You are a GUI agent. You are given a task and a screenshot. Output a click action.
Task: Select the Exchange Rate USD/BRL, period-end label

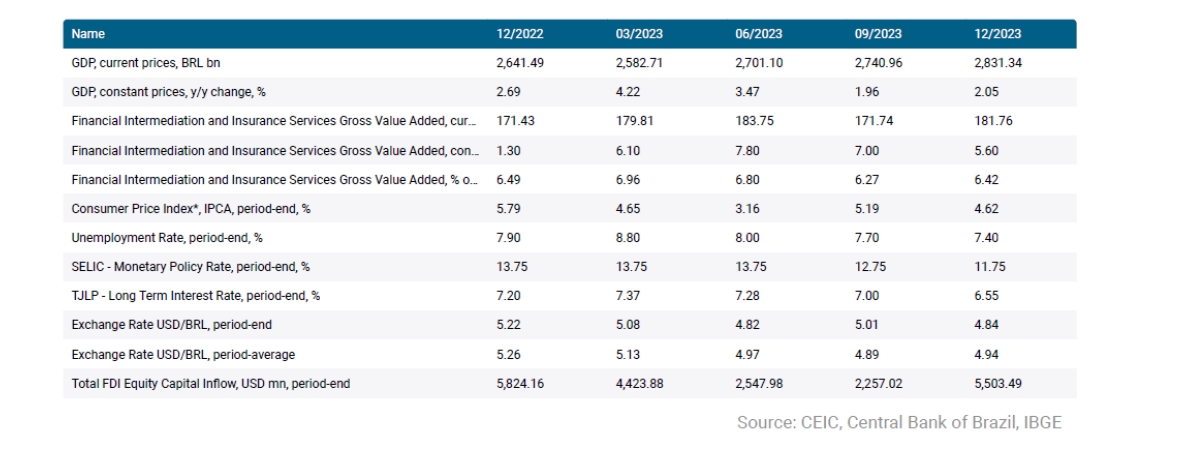tap(171, 325)
